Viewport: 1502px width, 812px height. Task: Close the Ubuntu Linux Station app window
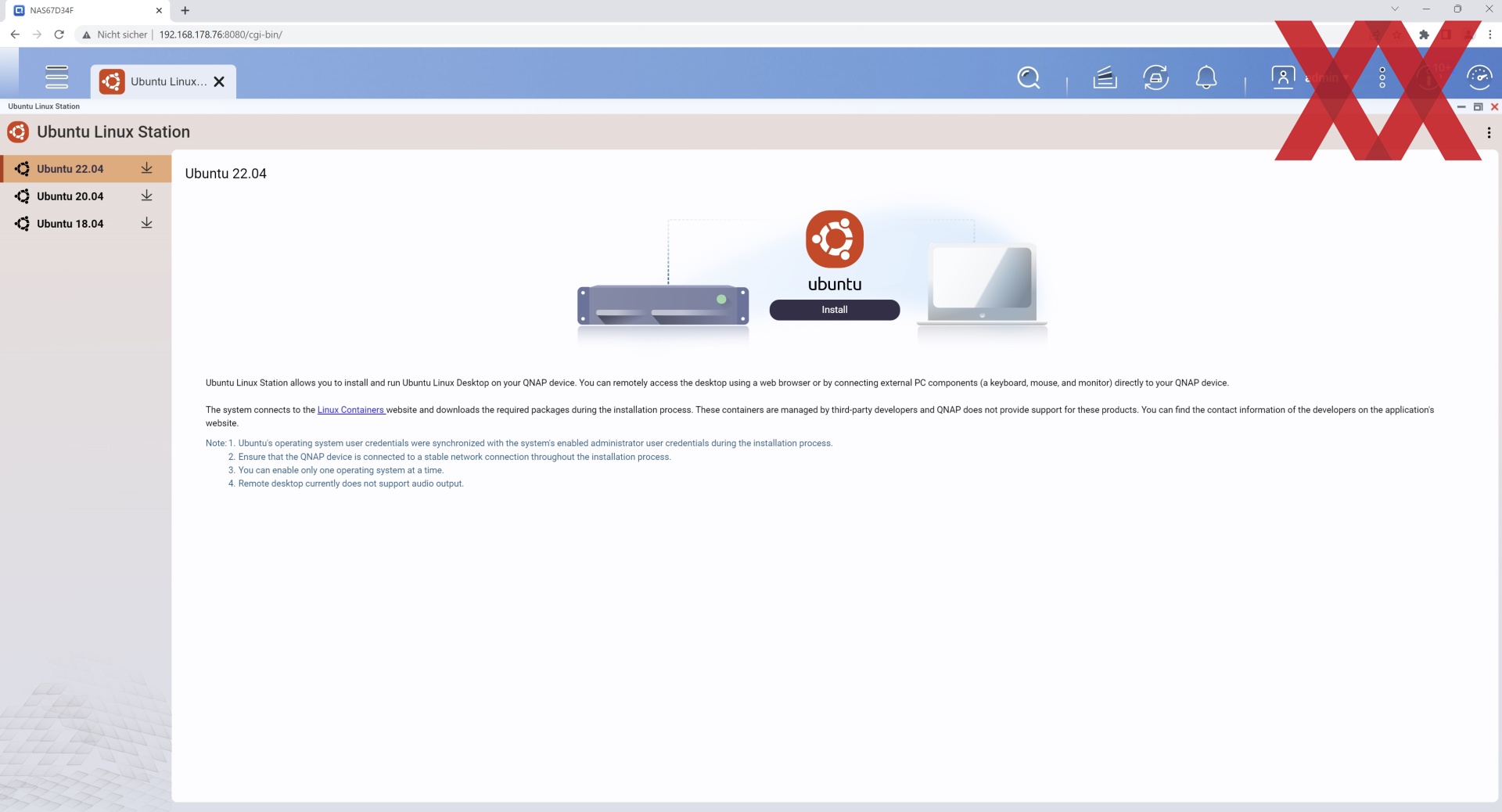click(x=1494, y=106)
